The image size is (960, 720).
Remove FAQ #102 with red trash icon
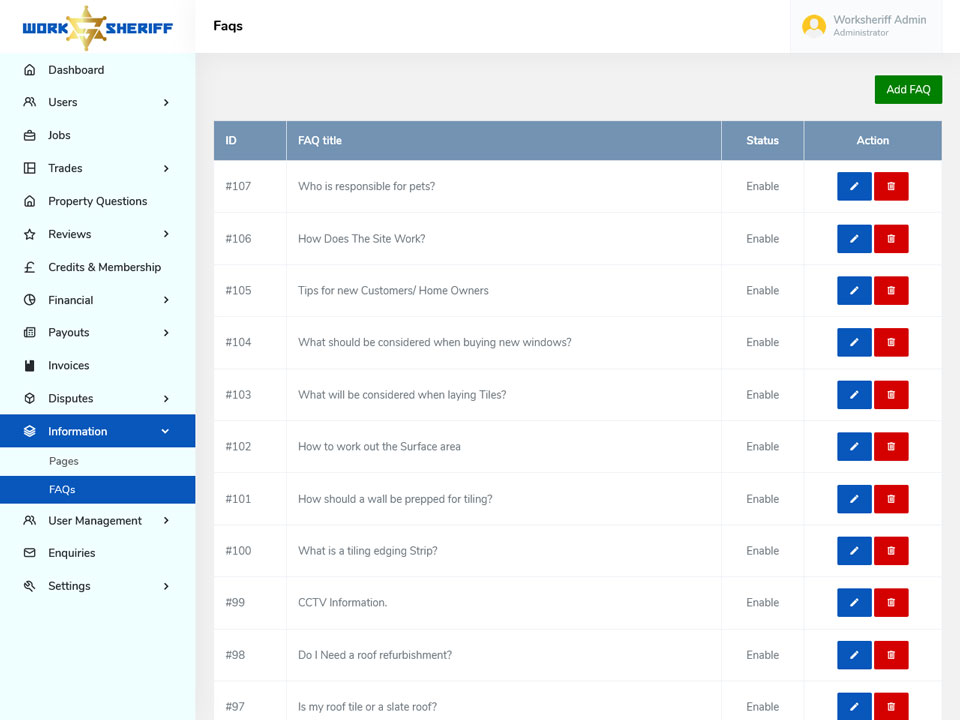[x=891, y=446]
